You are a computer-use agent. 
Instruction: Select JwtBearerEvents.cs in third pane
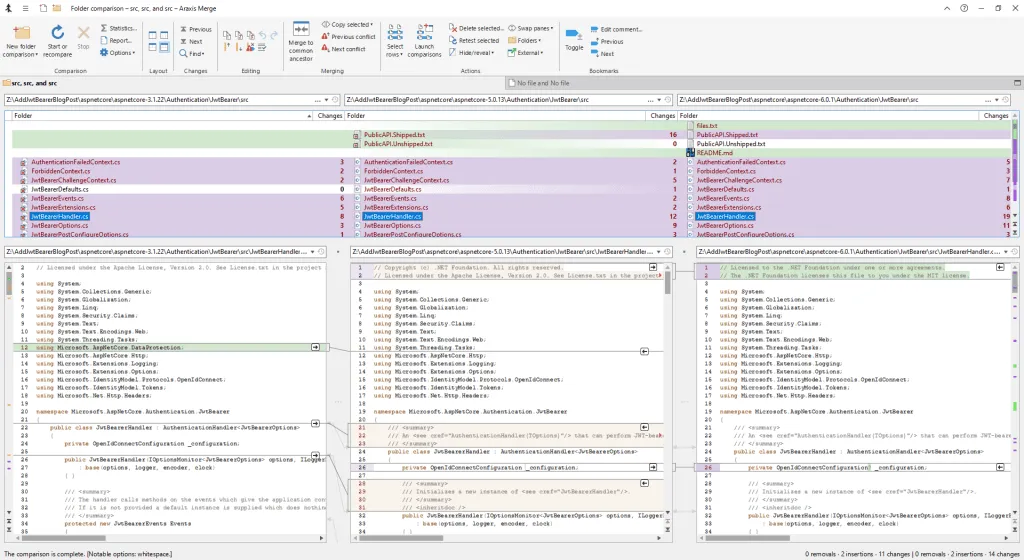pos(723,198)
